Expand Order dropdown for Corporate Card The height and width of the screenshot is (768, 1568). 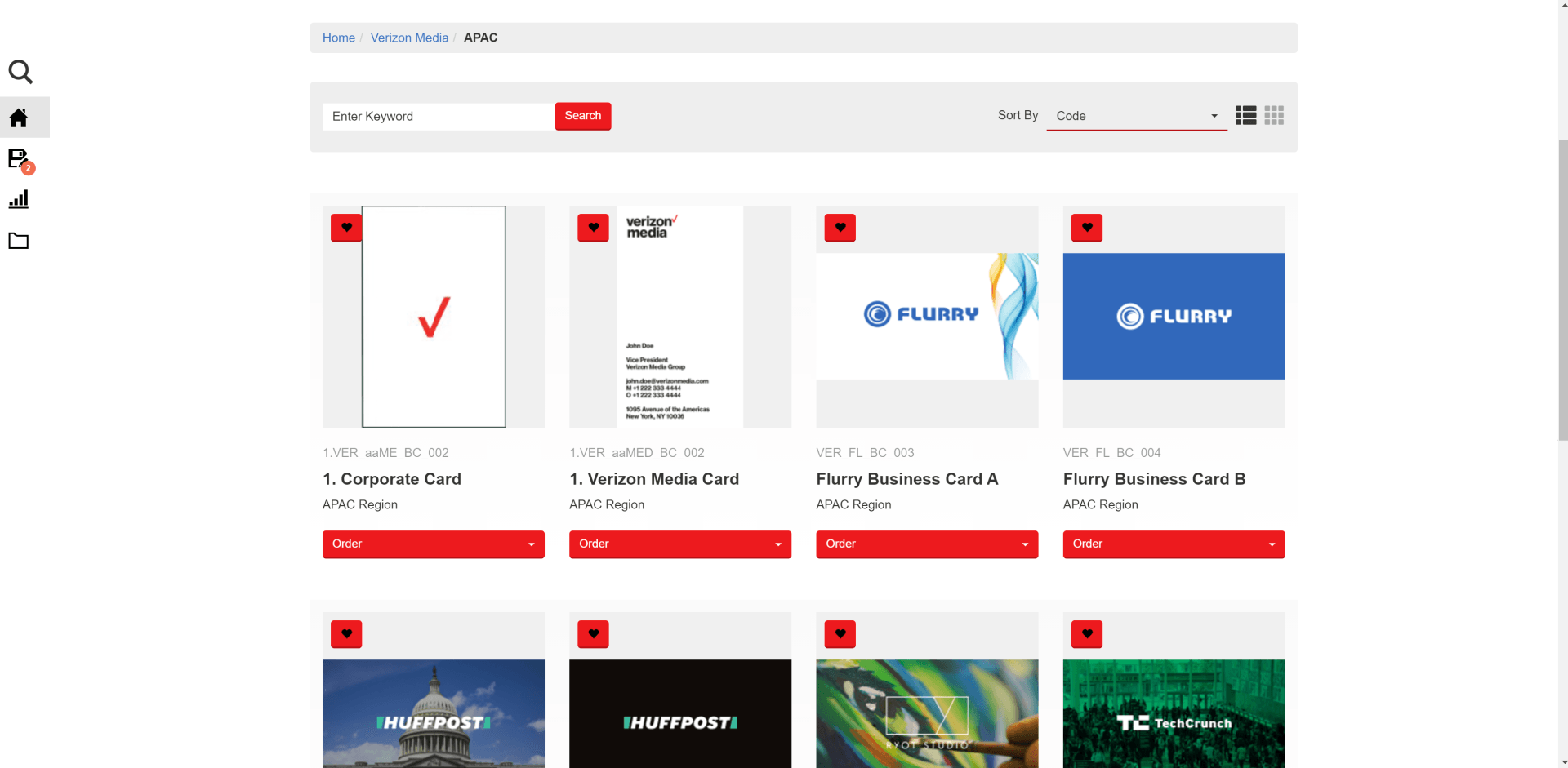pyautogui.click(x=433, y=544)
